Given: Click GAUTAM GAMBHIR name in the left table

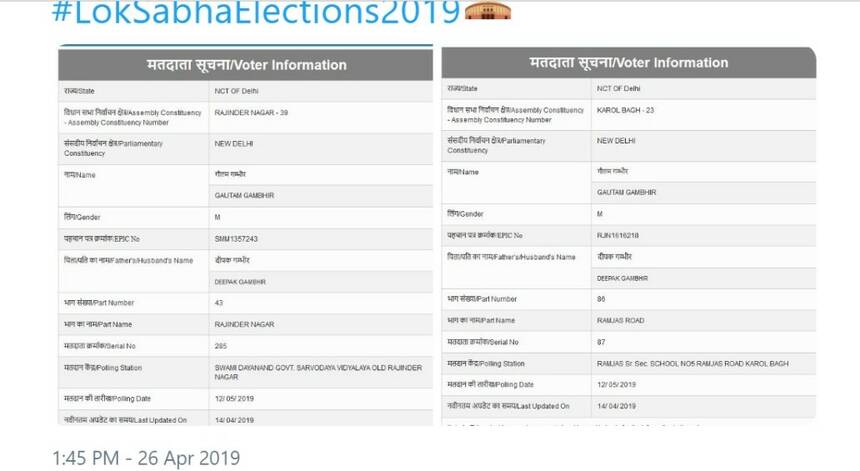Looking at the screenshot, I should (x=242, y=195).
